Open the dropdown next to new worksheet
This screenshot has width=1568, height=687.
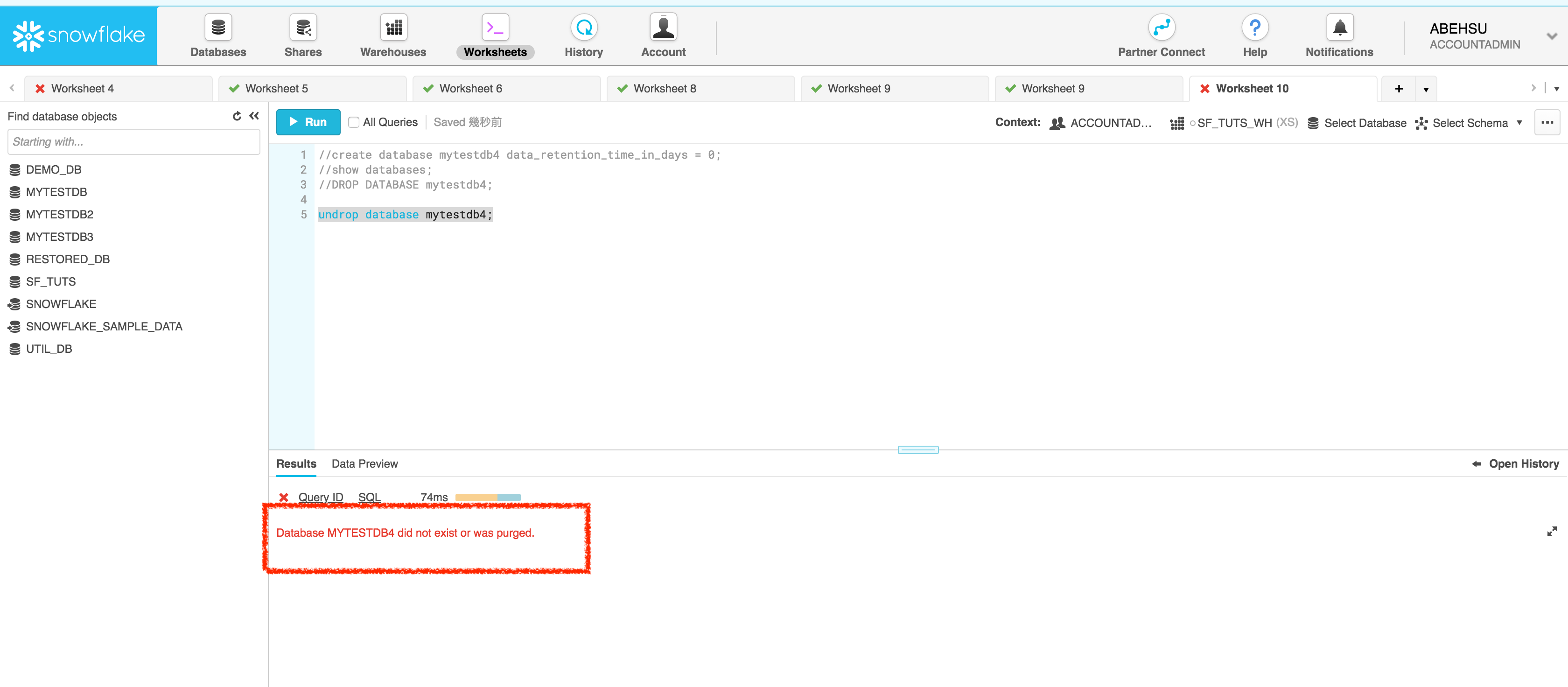tap(1426, 89)
